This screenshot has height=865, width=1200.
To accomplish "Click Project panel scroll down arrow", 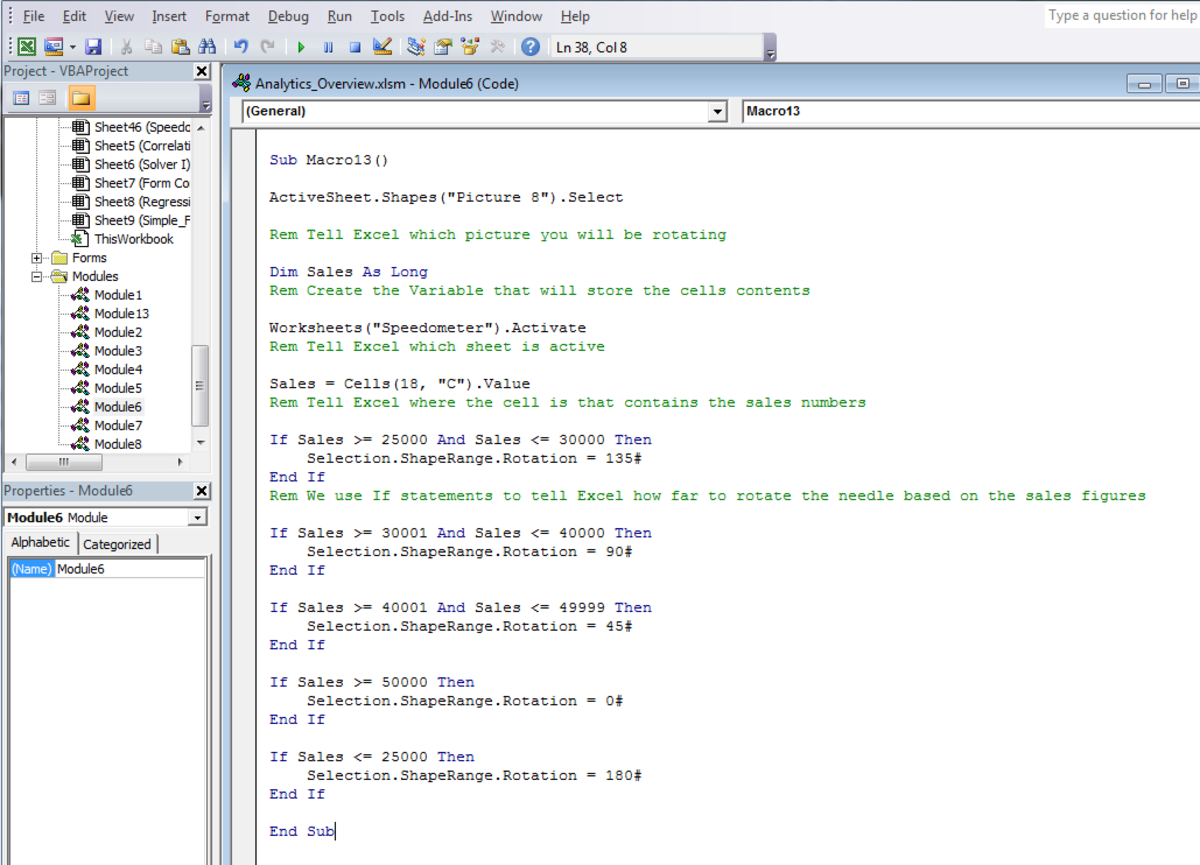I will click(200, 443).
